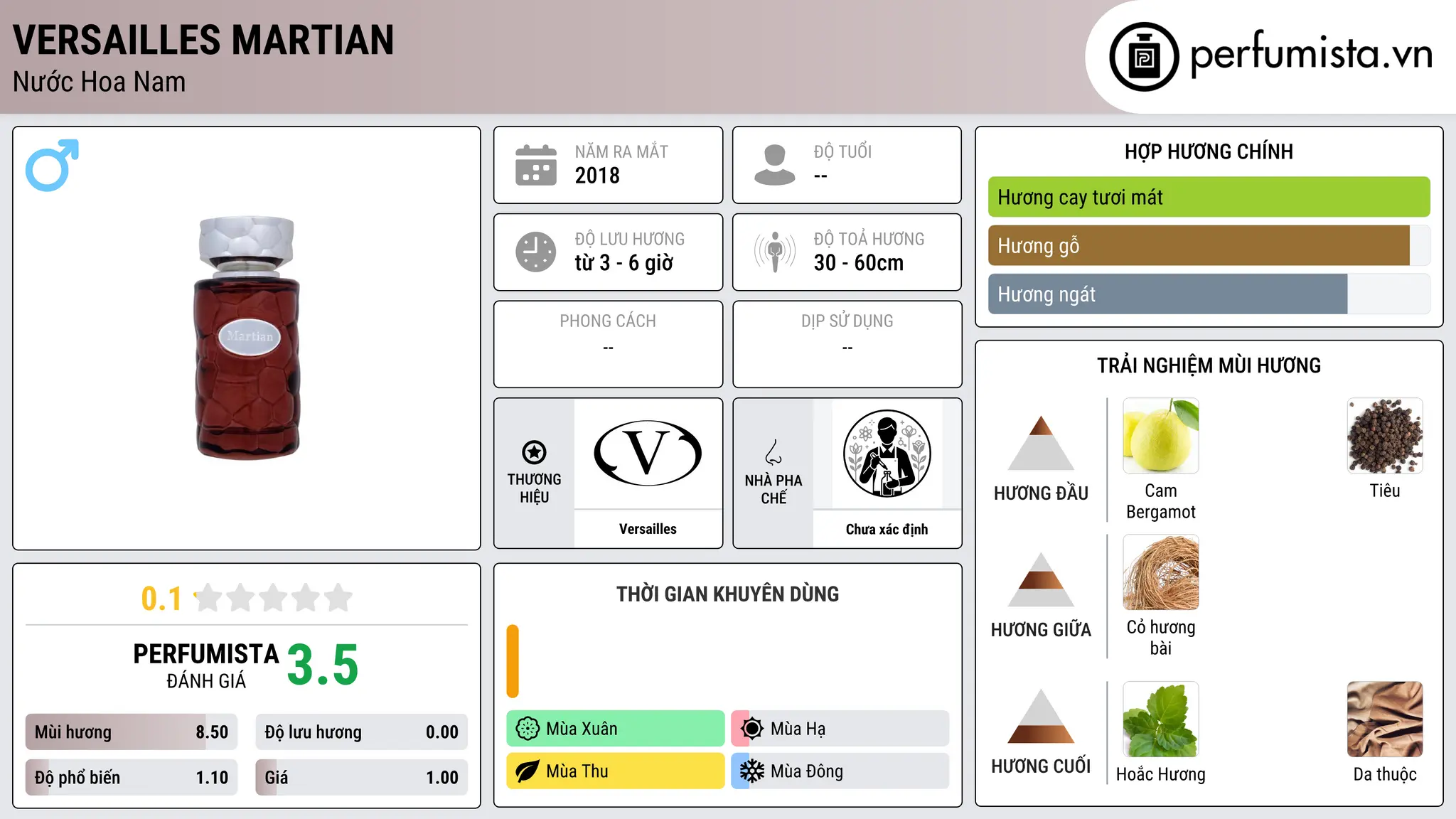Click the calendar icon beside release year
This screenshot has width=1456, height=819.
tap(536, 165)
